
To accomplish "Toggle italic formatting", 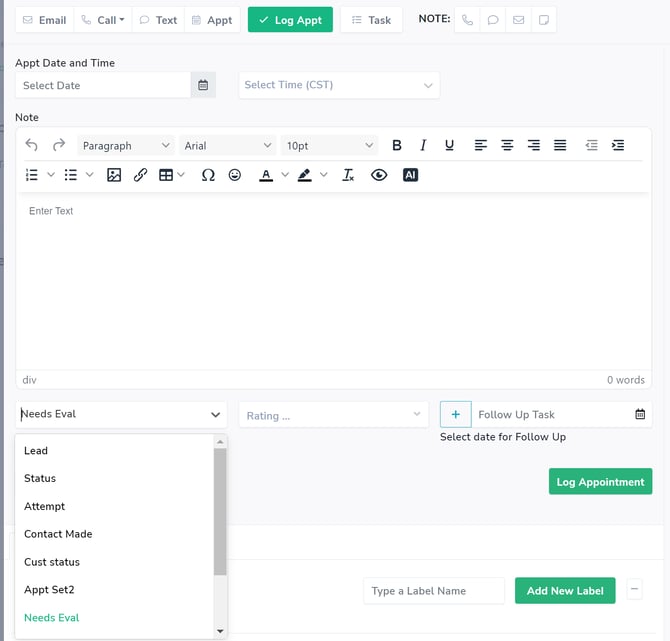I will [423, 145].
